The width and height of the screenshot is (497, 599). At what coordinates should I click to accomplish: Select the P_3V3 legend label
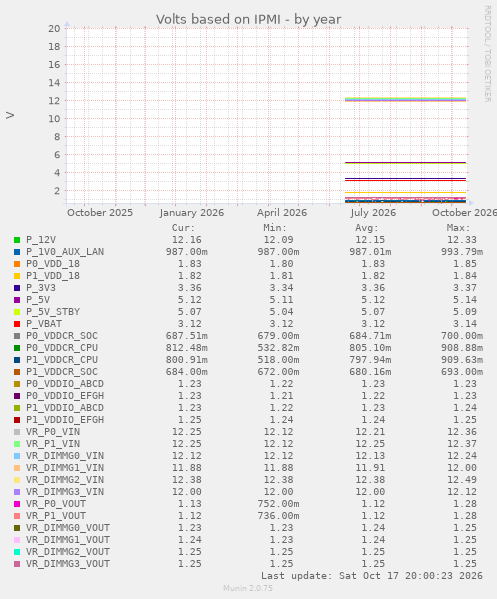(x=41, y=288)
